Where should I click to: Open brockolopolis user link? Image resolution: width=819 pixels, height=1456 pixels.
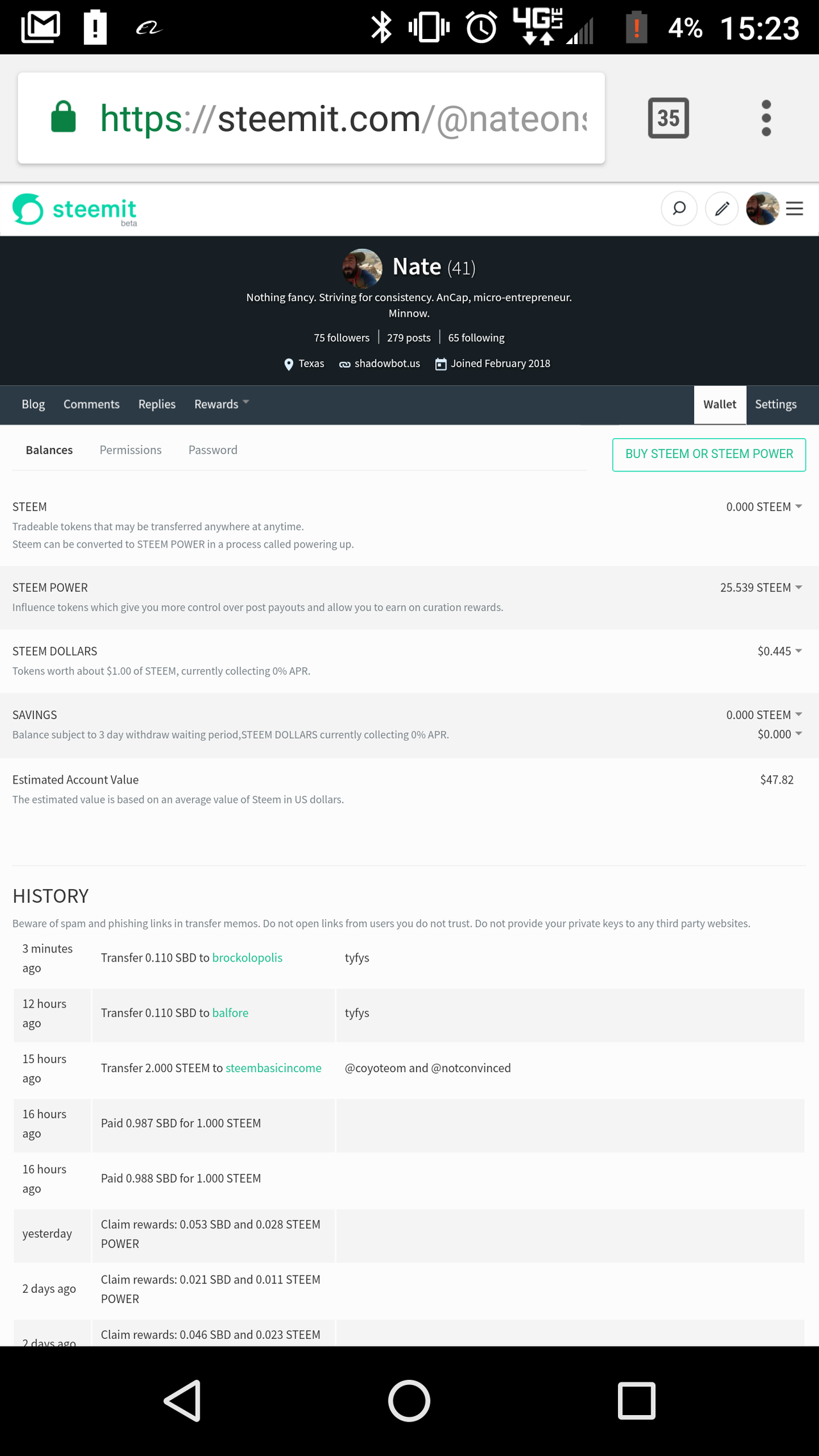coord(248,958)
